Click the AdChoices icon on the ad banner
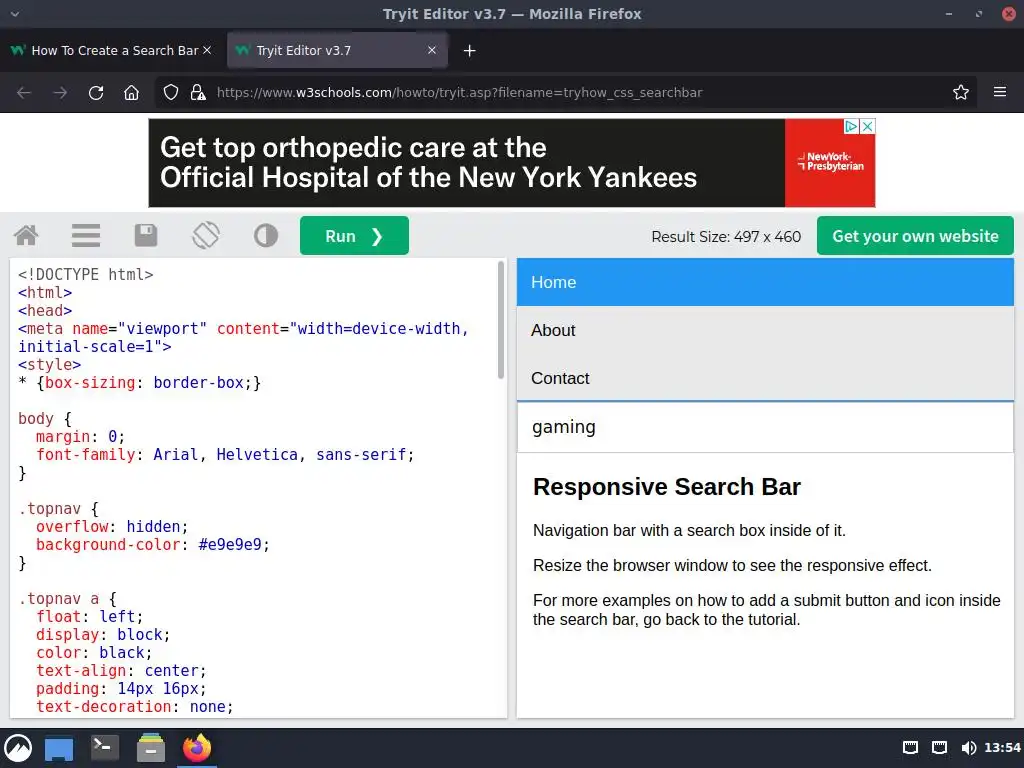 (851, 127)
